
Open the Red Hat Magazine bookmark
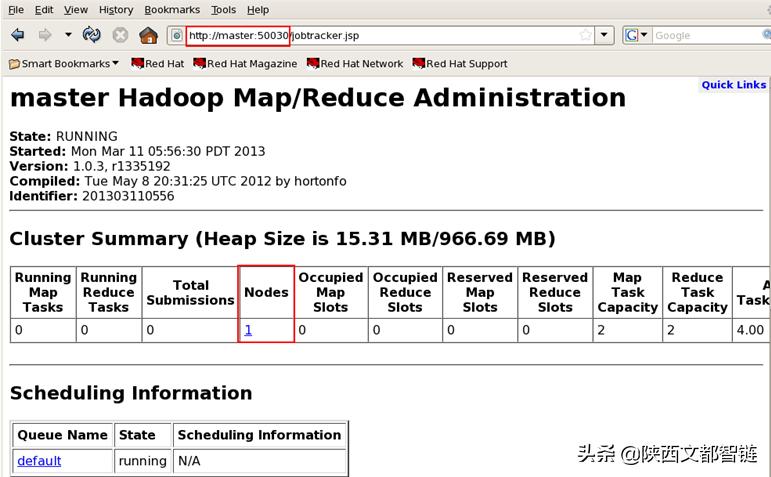click(x=245, y=63)
